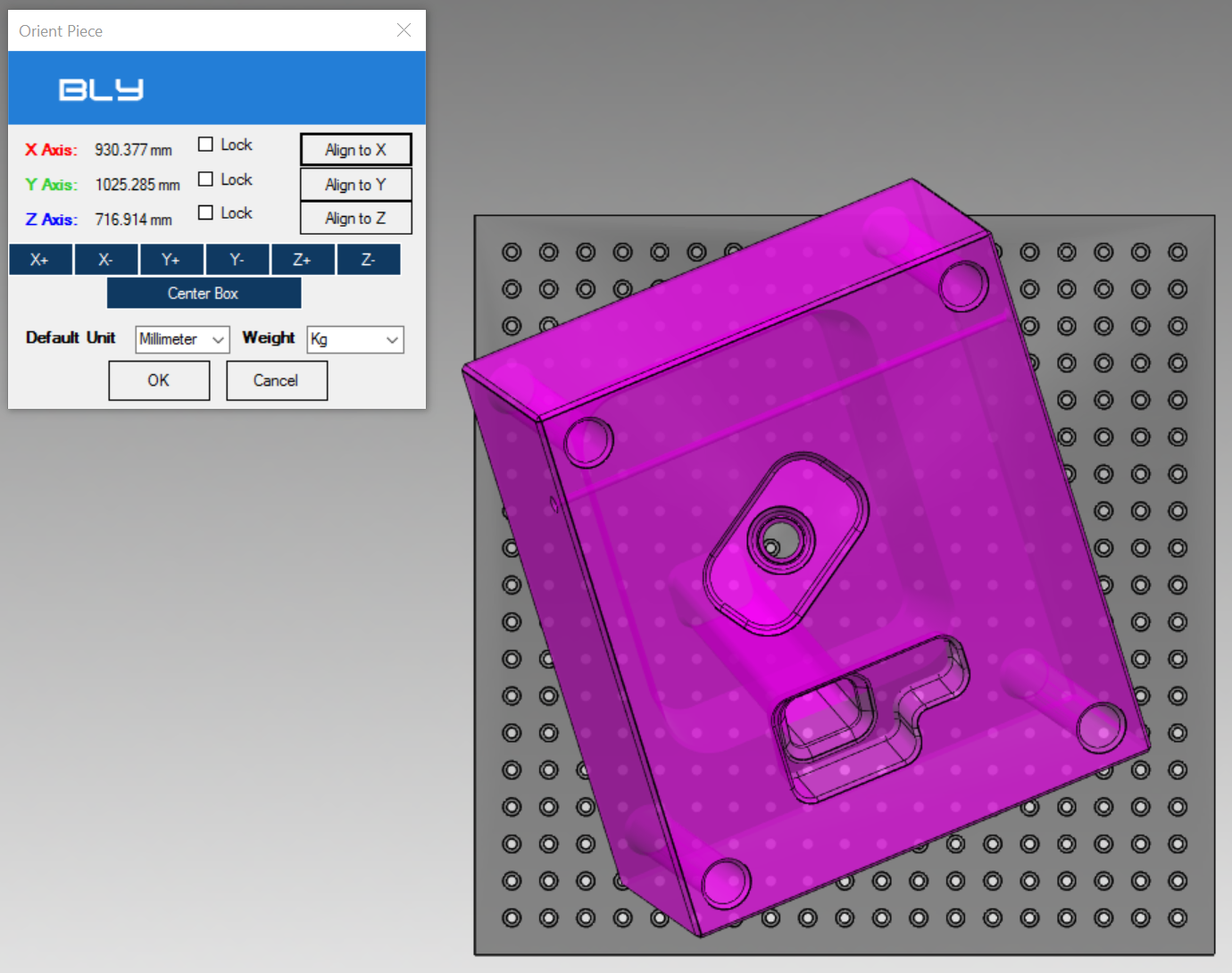
Task: Click the Orient Piece title text
Action: point(61,31)
